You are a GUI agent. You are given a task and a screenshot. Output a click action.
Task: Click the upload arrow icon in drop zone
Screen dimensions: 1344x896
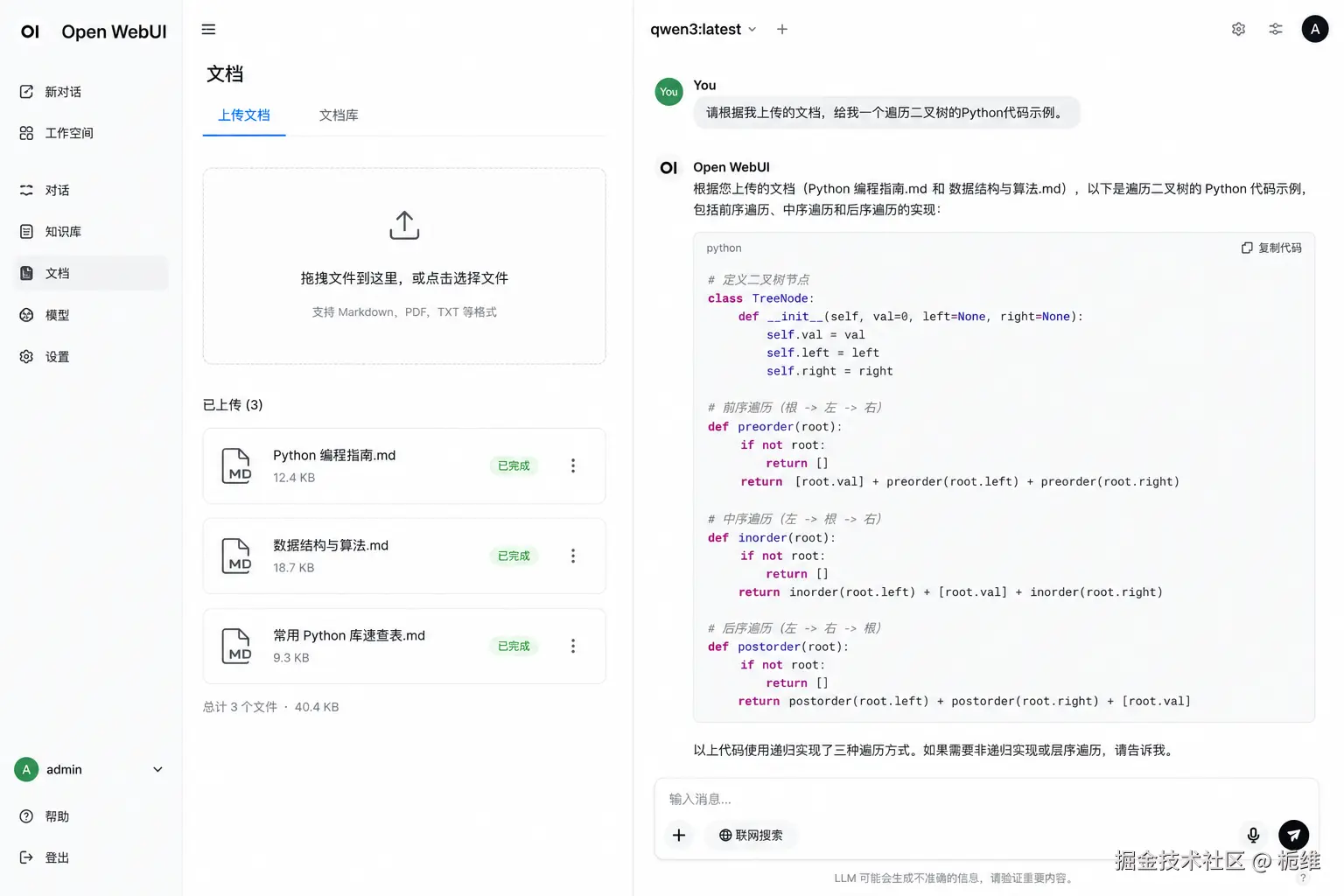pyautogui.click(x=404, y=225)
